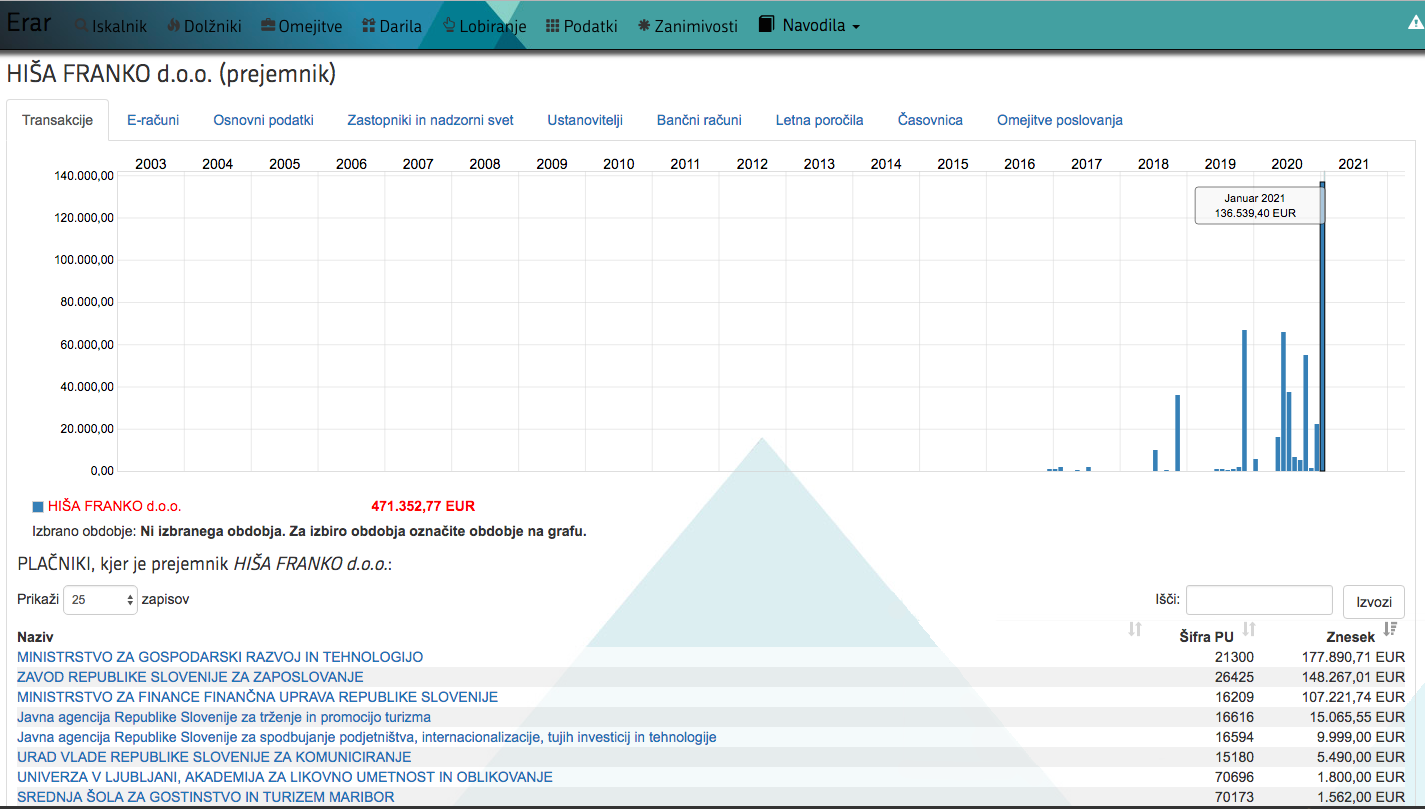Open Javna agencija za spodbujanje podjetništva link
Viewport: 1425px width, 809px height.
(x=367, y=737)
